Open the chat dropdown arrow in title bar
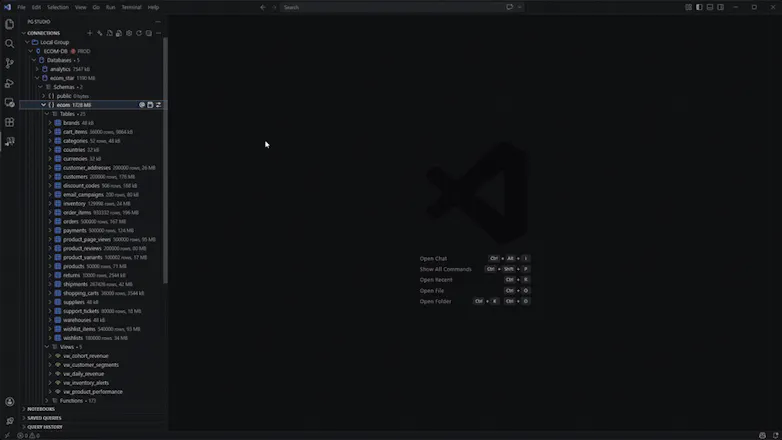The height and width of the screenshot is (440, 782). (x=520, y=7)
